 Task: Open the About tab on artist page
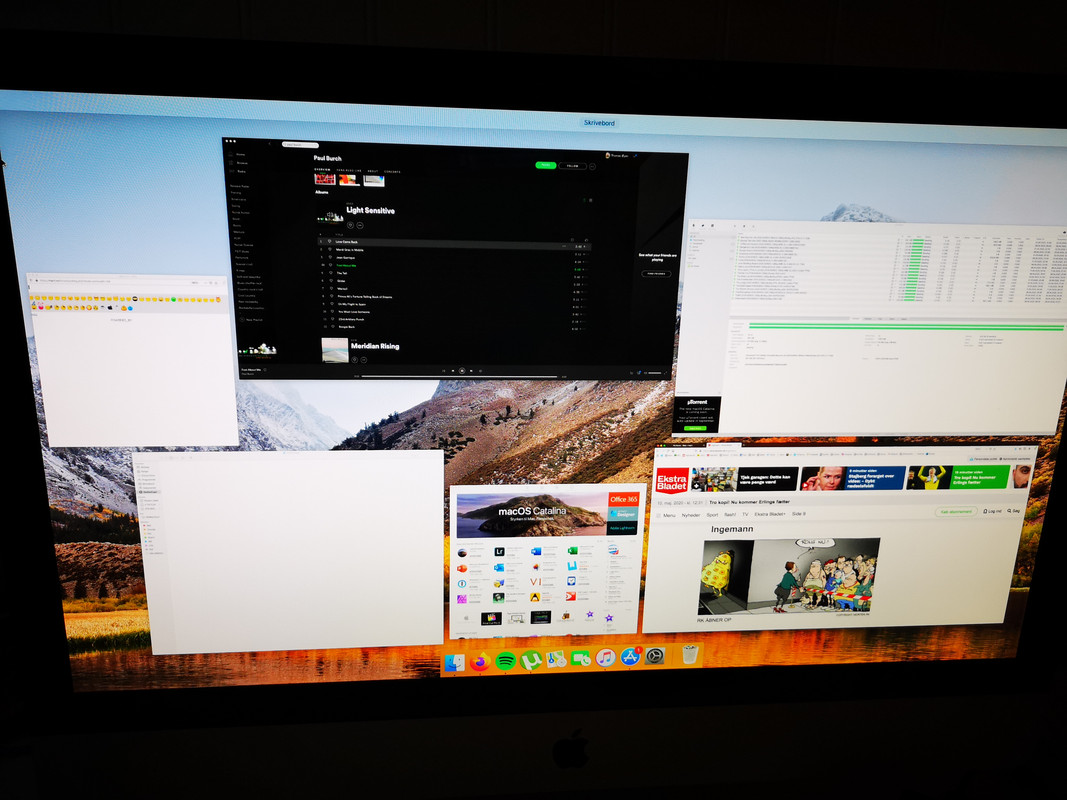point(373,171)
